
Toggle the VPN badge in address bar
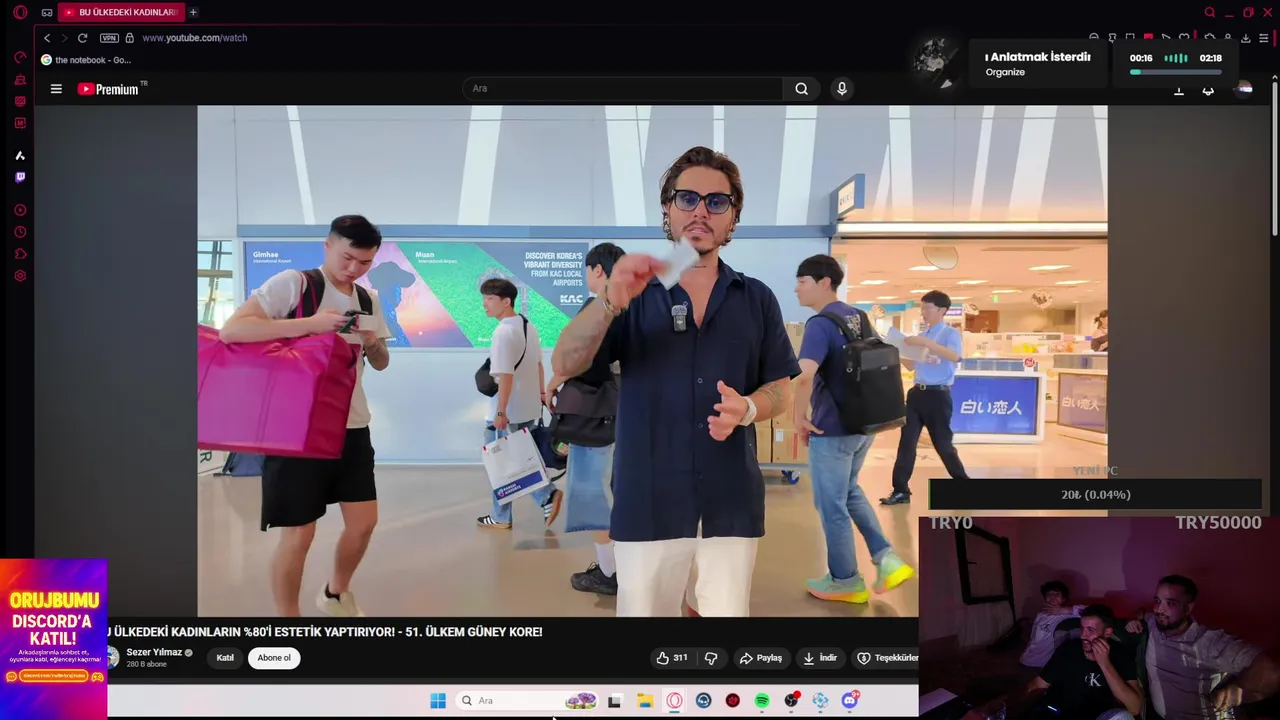pyautogui.click(x=109, y=38)
